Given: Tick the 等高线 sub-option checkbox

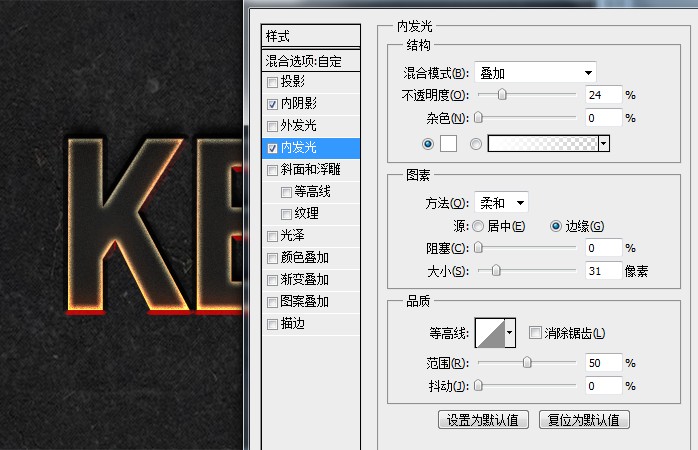Looking at the screenshot, I should [286, 192].
